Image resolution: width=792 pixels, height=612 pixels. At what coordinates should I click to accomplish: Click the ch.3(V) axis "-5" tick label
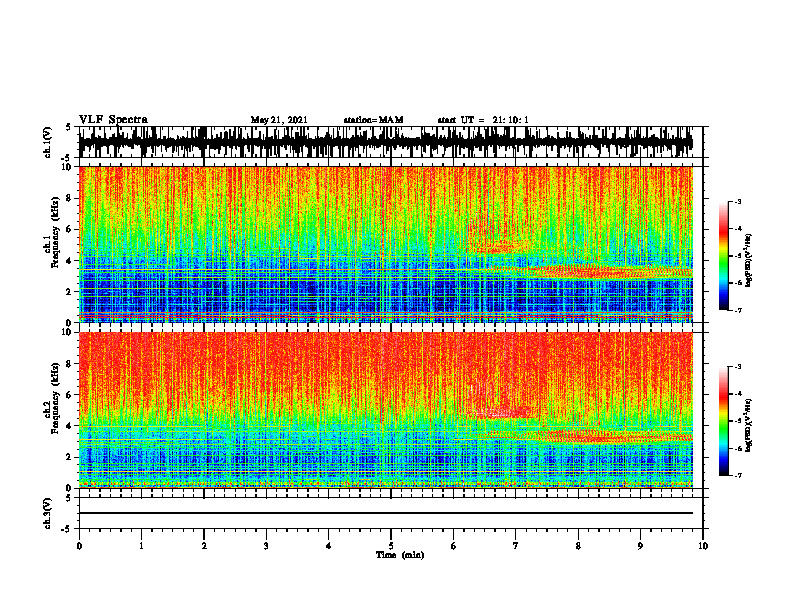point(67,529)
